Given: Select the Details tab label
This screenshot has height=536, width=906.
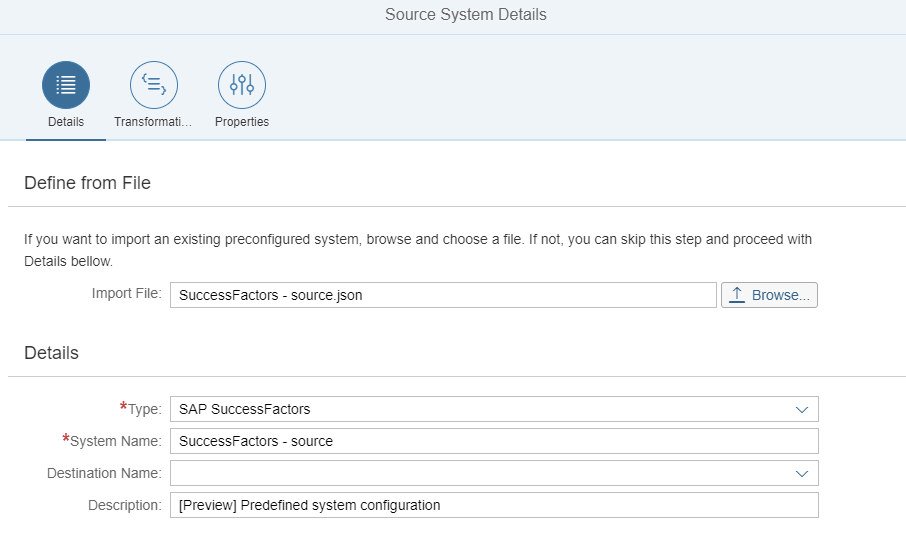Looking at the screenshot, I should pos(66,122).
